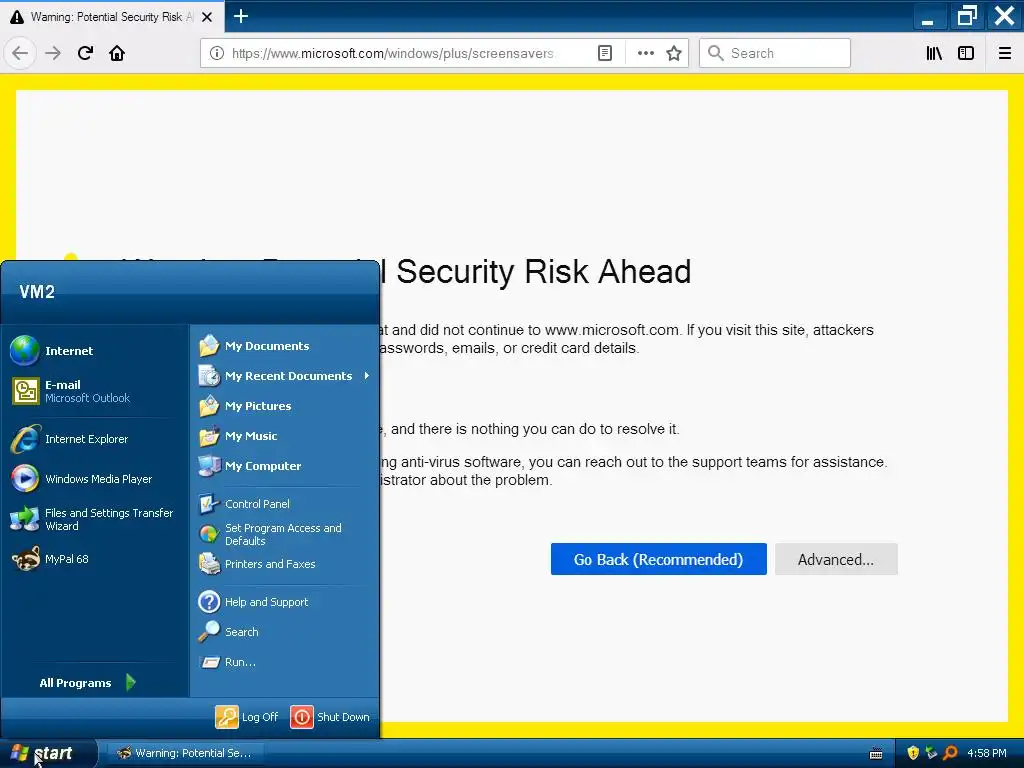Close the Warning: Potential Security Risk tab
Viewport: 1024px width, 768px height.
(207, 17)
